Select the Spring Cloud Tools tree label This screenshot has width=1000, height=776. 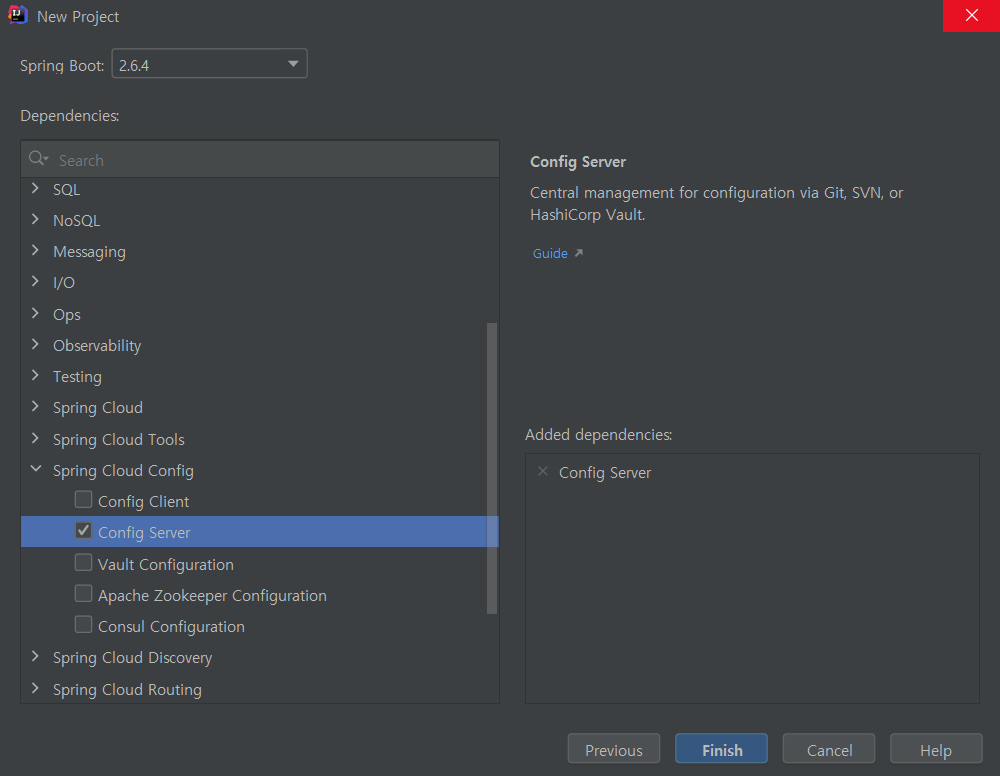click(x=119, y=439)
